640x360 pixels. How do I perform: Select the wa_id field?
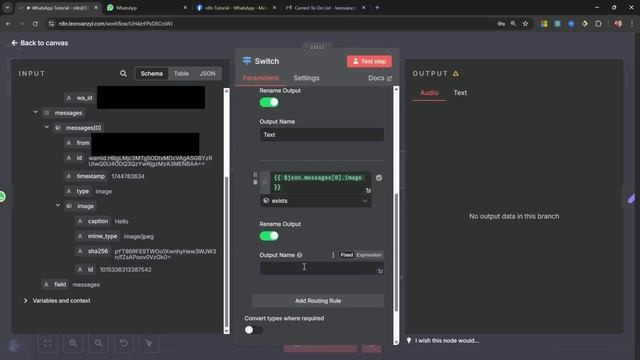pos(80,98)
